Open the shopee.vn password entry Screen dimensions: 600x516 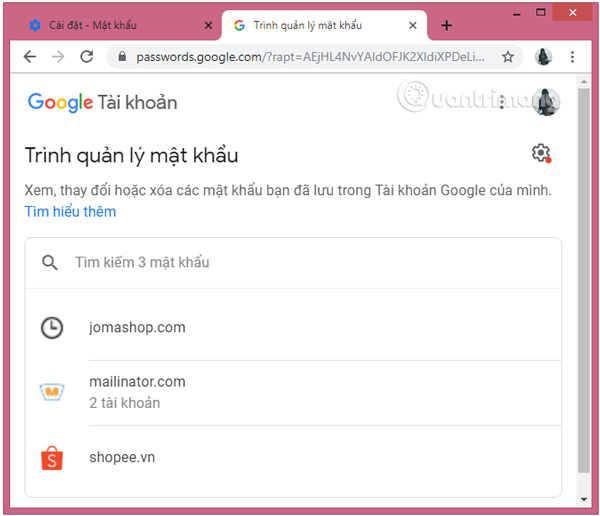click(293, 457)
